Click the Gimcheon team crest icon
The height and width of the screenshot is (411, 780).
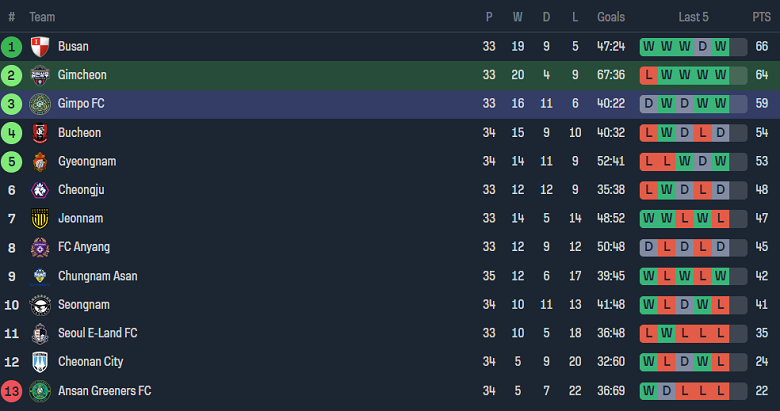[x=40, y=75]
